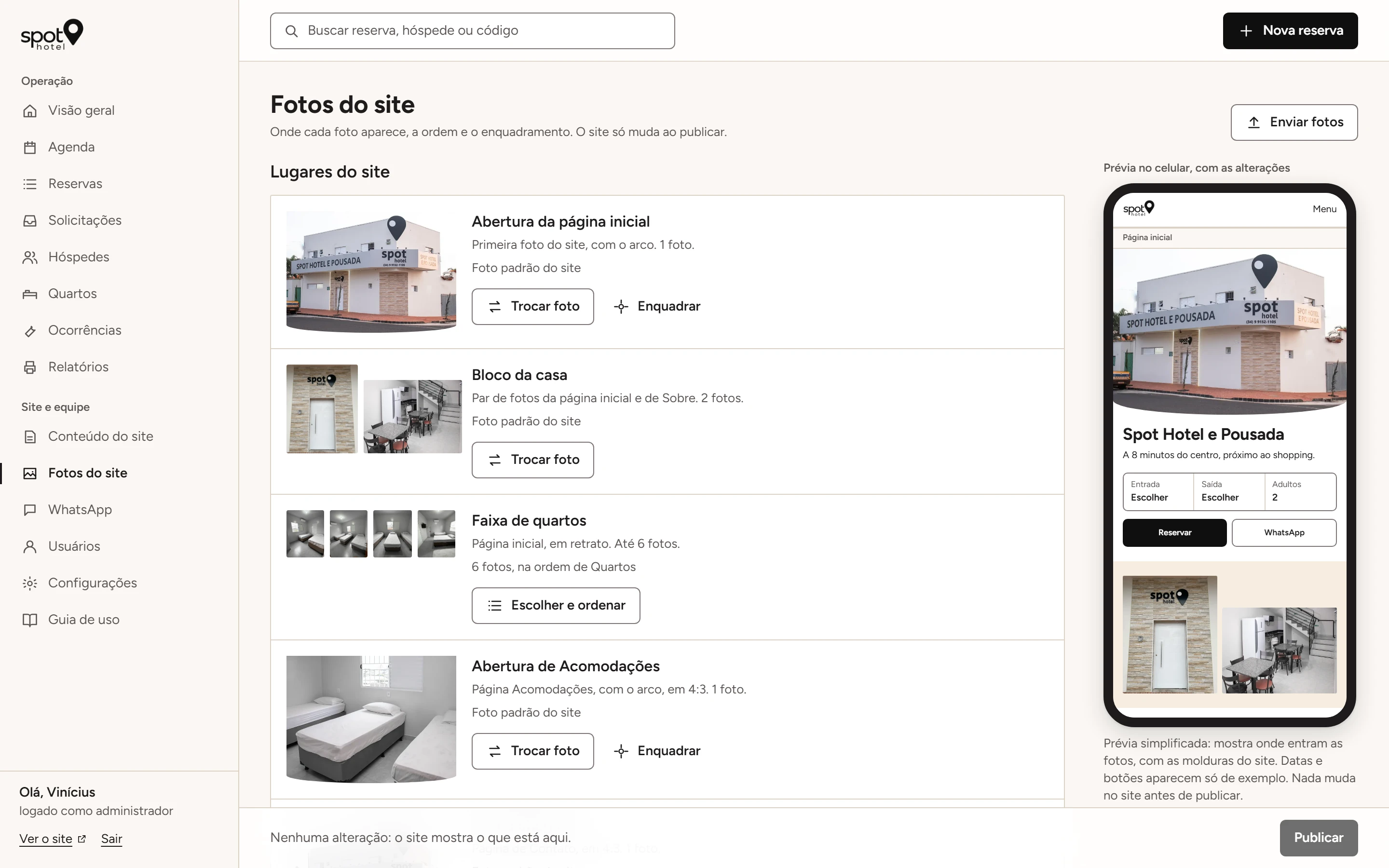The height and width of the screenshot is (868, 1389).
Task: Click Enquadrar for Abertura da página inicial
Action: click(x=657, y=307)
